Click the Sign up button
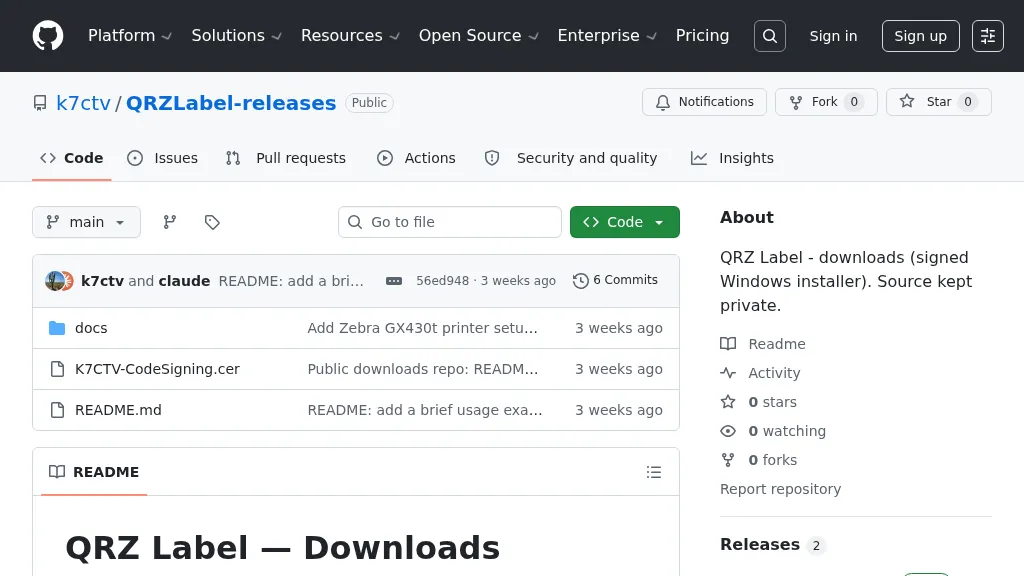Viewport: 1024px width, 576px height. pos(920,36)
